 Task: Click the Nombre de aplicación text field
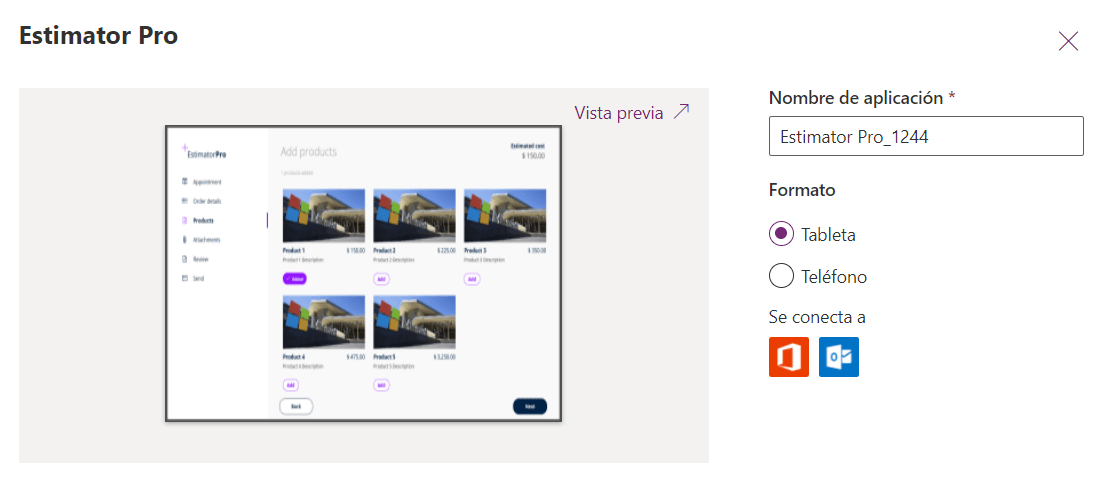(925, 136)
